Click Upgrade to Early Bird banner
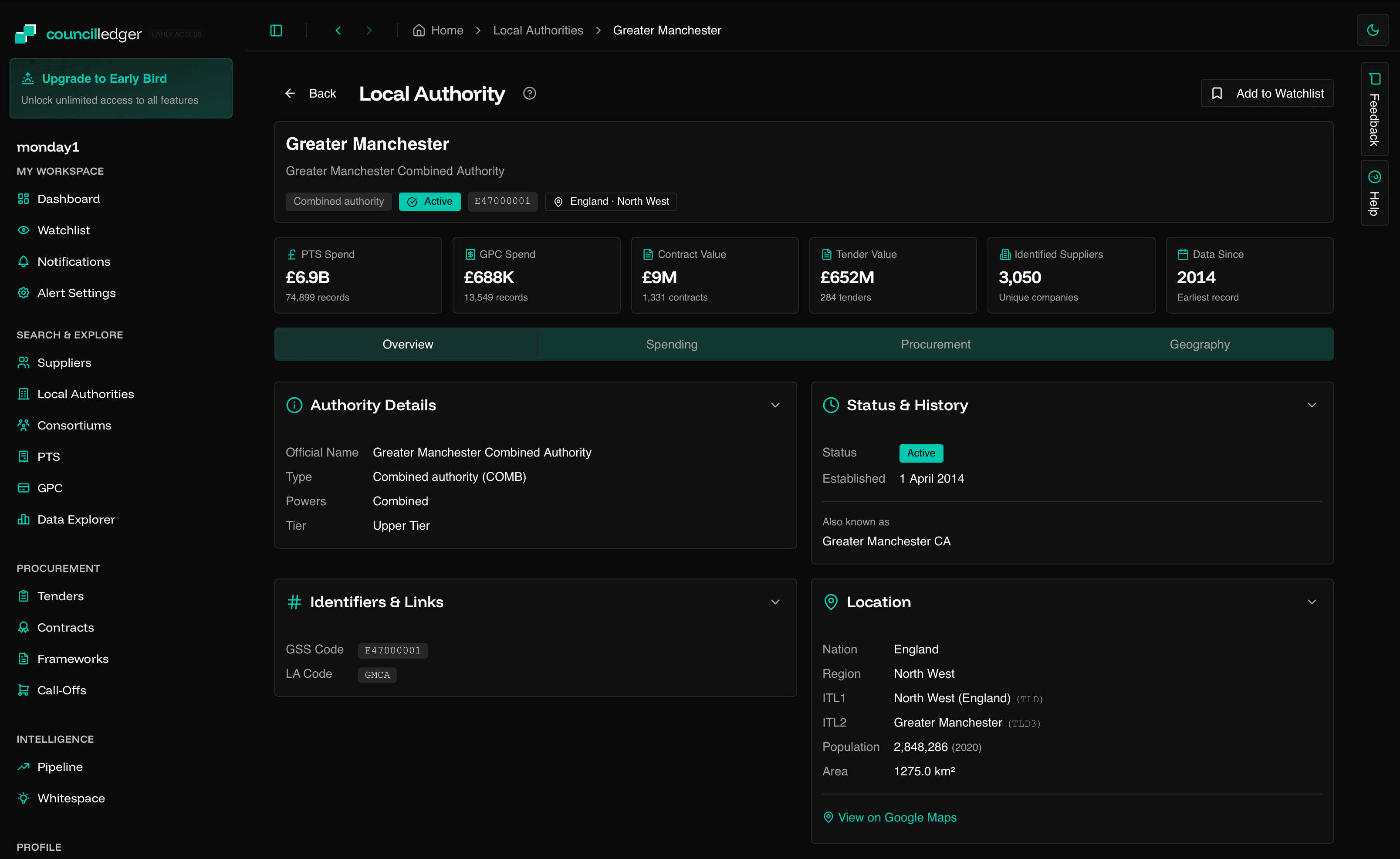Viewport: 1400px width, 859px height. [121, 88]
